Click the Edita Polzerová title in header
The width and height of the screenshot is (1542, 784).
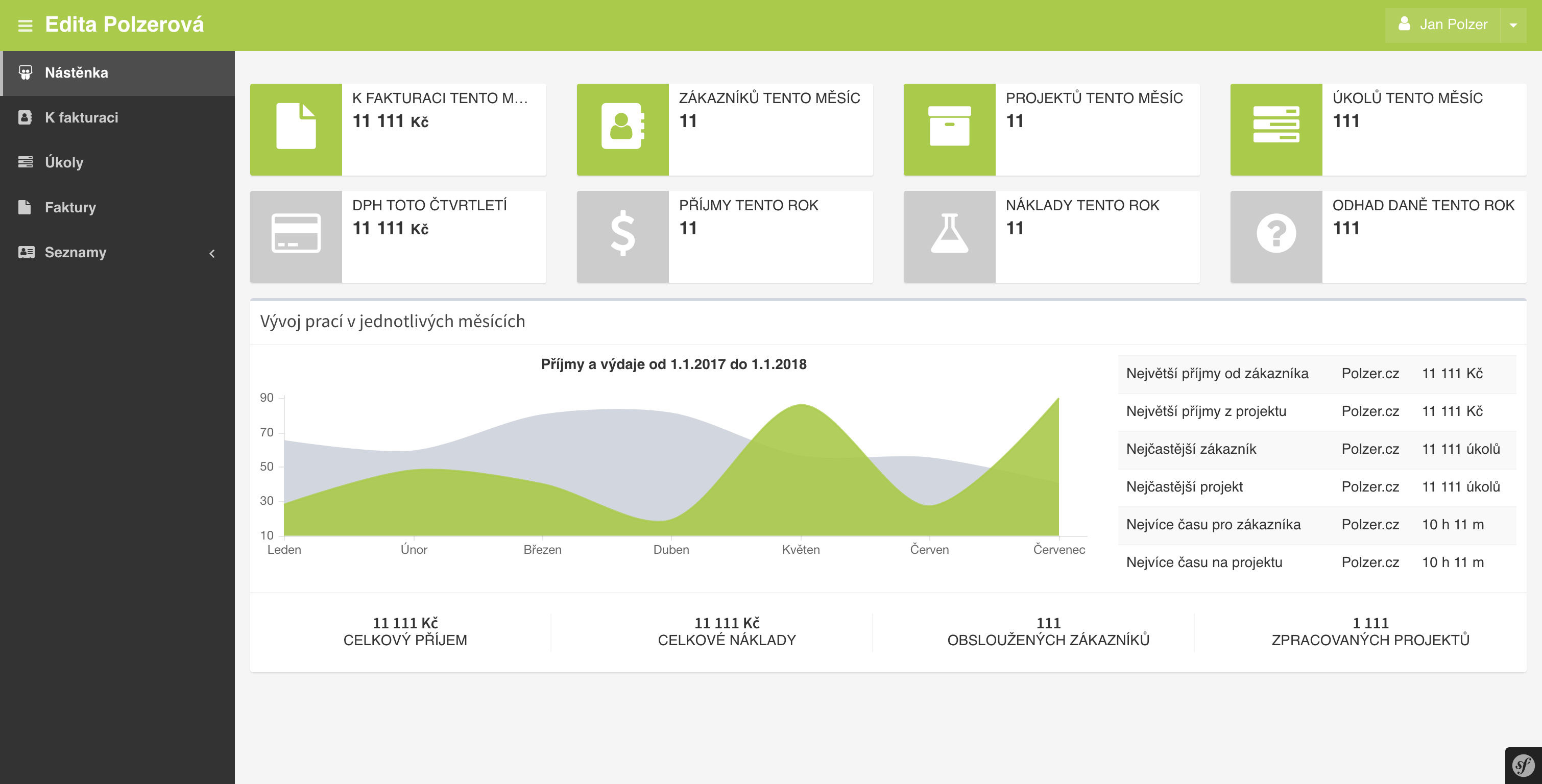click(125, 24)
